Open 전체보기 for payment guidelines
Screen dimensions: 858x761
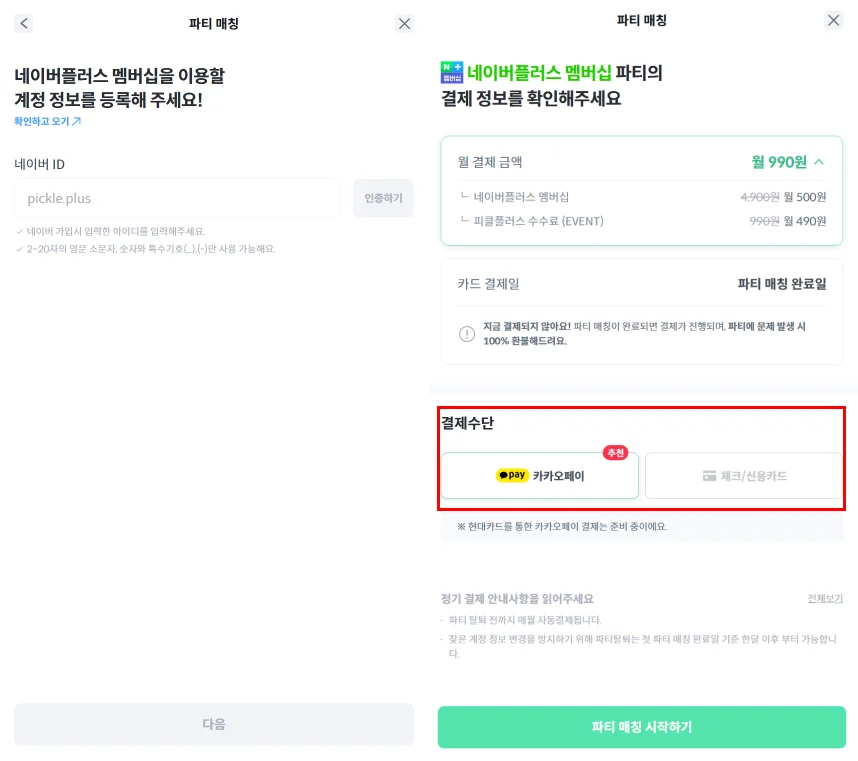[825, 598]
